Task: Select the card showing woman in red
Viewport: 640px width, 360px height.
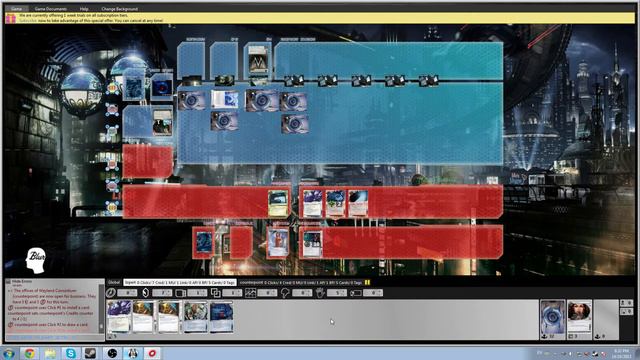Action: [x=278, y=243]
